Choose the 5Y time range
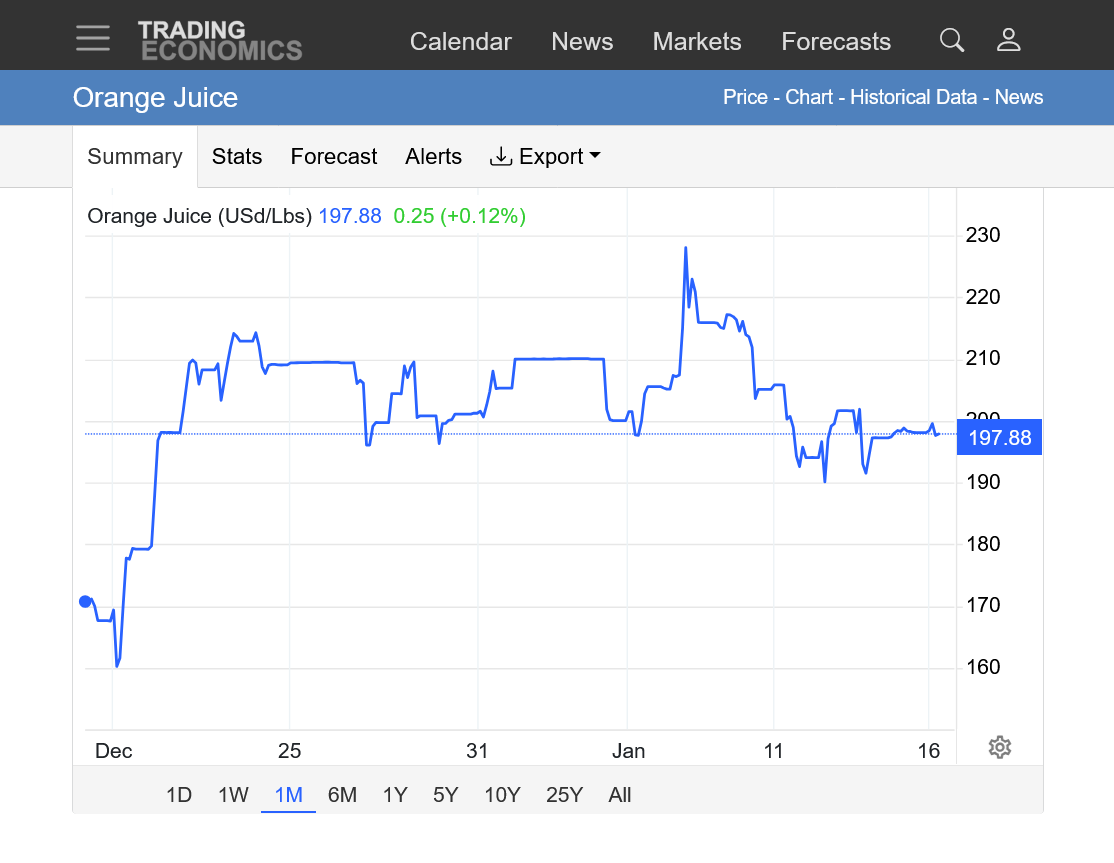 click(445, 795)
